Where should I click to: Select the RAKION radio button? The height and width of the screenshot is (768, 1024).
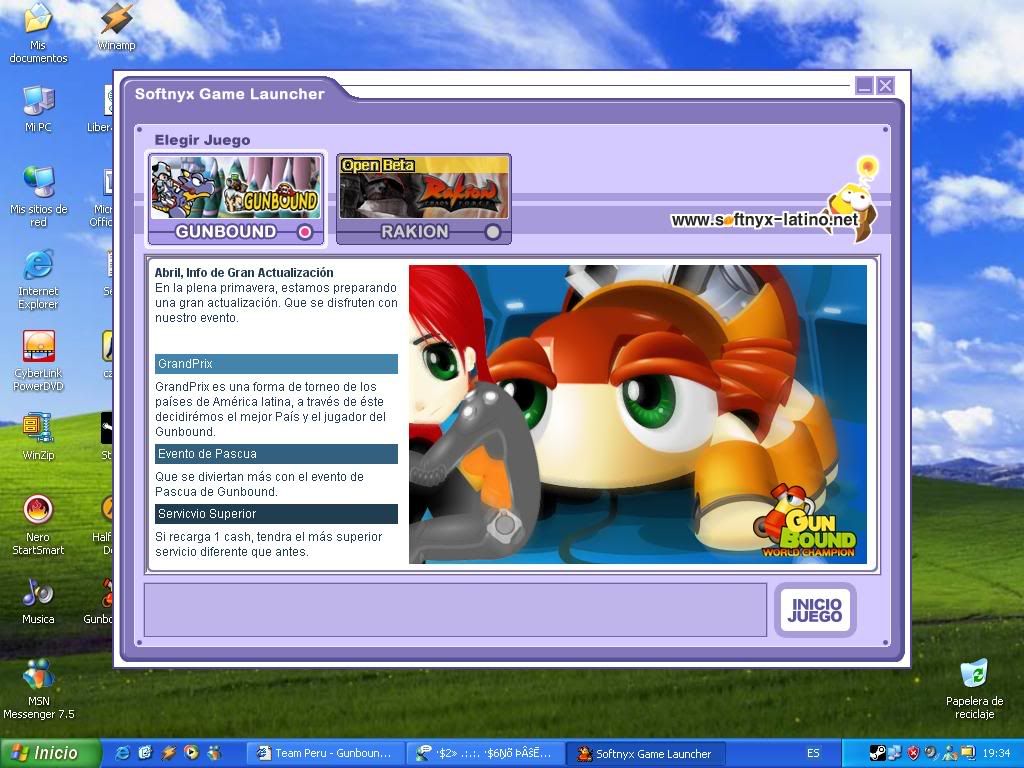(493, 232)
